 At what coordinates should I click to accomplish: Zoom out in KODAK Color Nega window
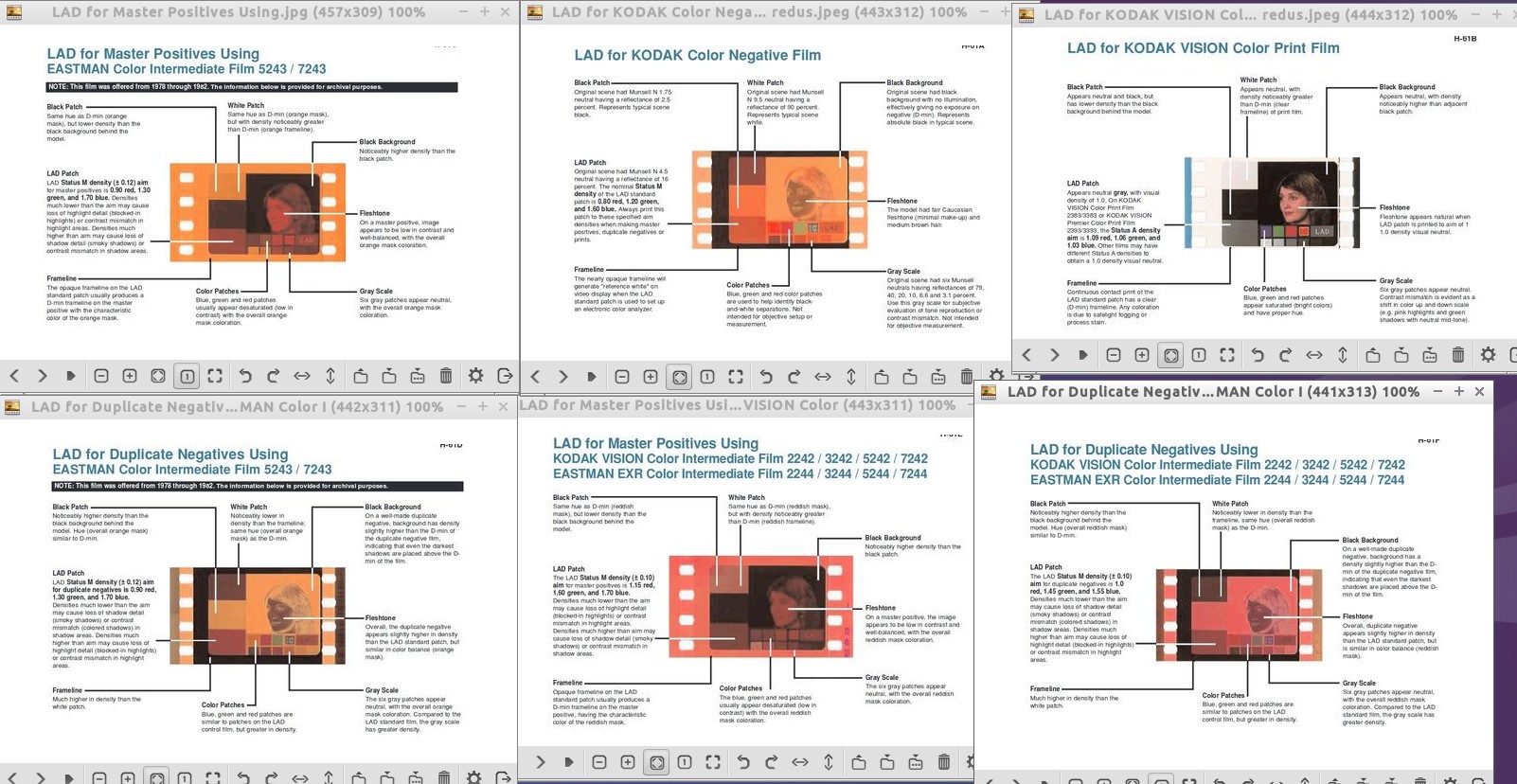(x=622, y=377)
